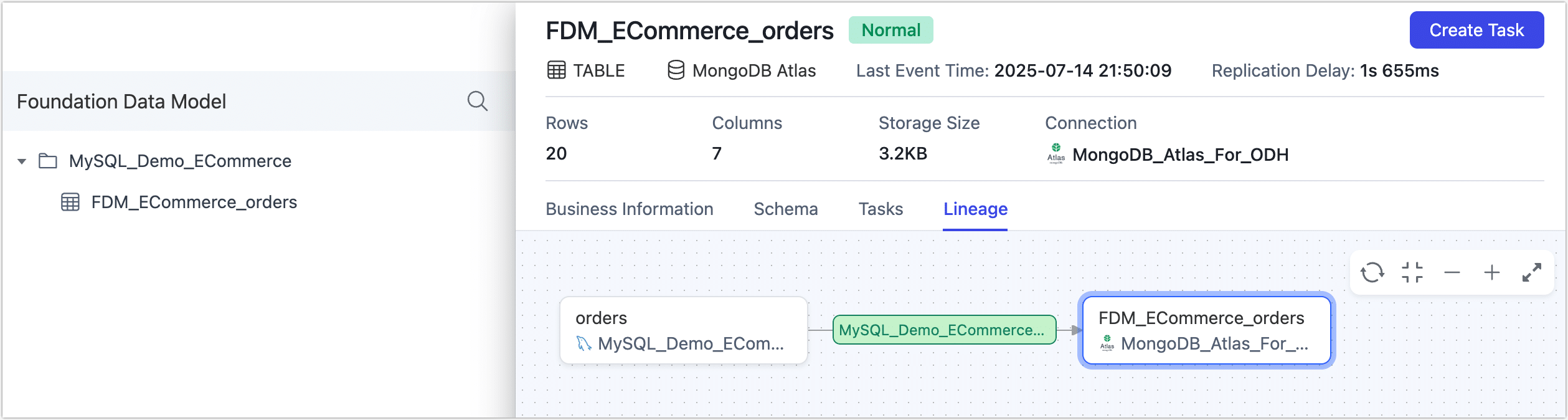This screenshot has width=1568, height=420.
Task: Select the MySQL_Demo_ECommerce folder label
Action: [180, 161]
